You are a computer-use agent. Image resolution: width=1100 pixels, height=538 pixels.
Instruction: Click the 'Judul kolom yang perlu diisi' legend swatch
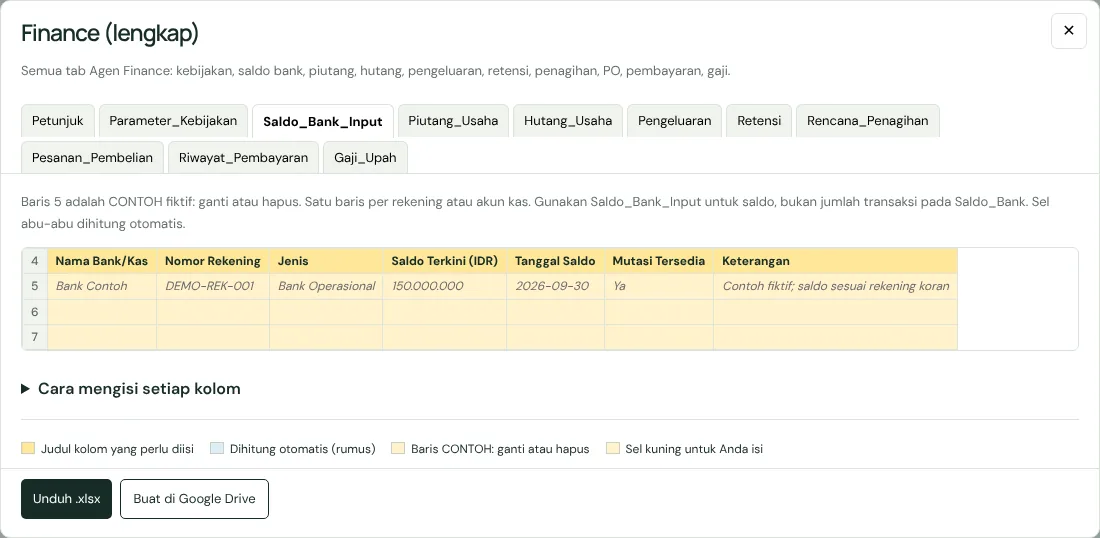(28, 448)
